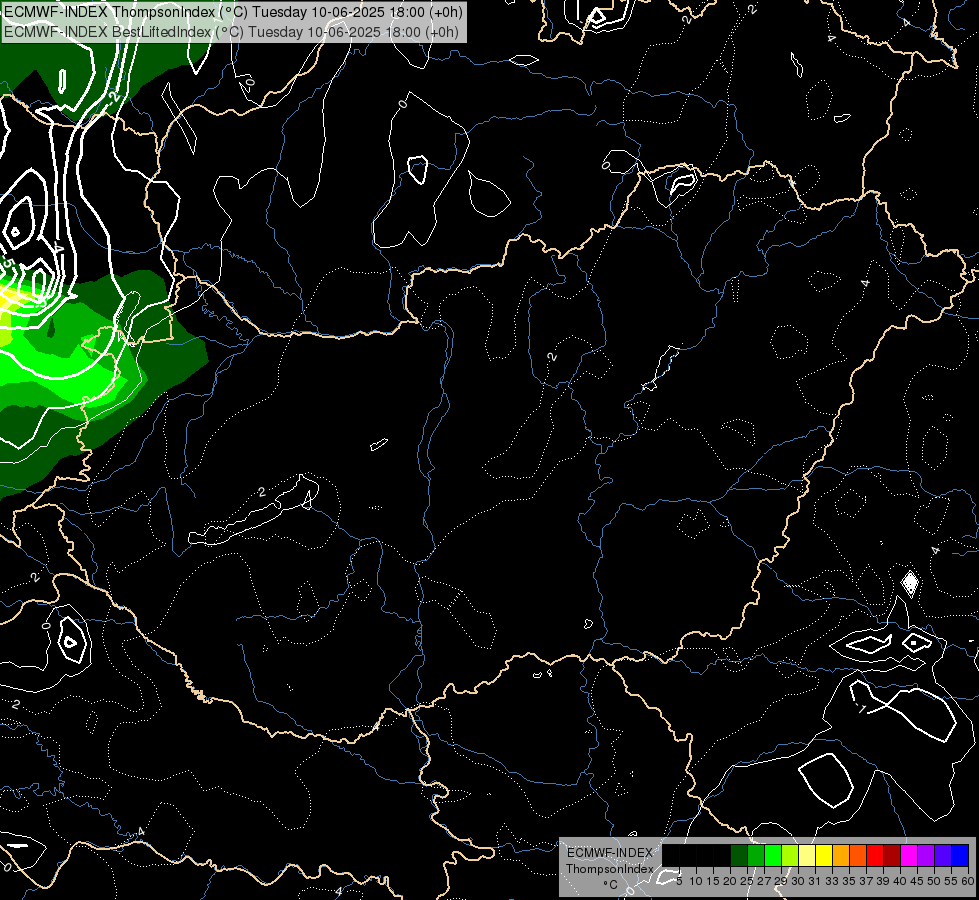Click the legend scale value '25'
The image size is (979, 900).
tap(747, 881)
